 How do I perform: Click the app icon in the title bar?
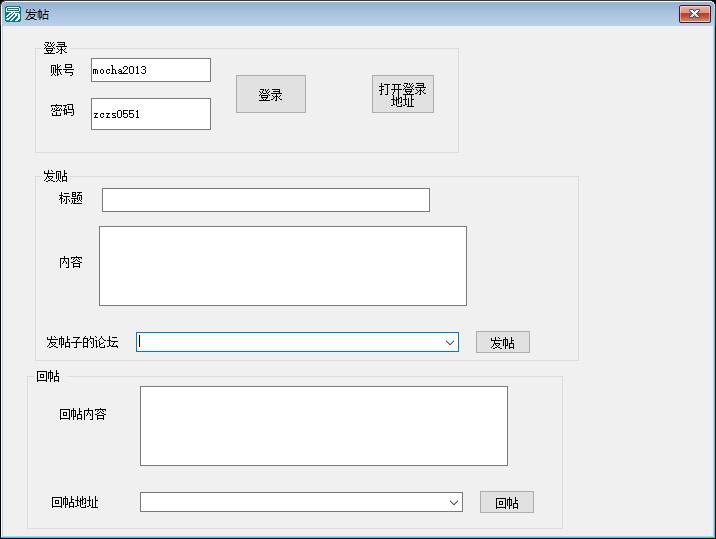pos(12,14)
